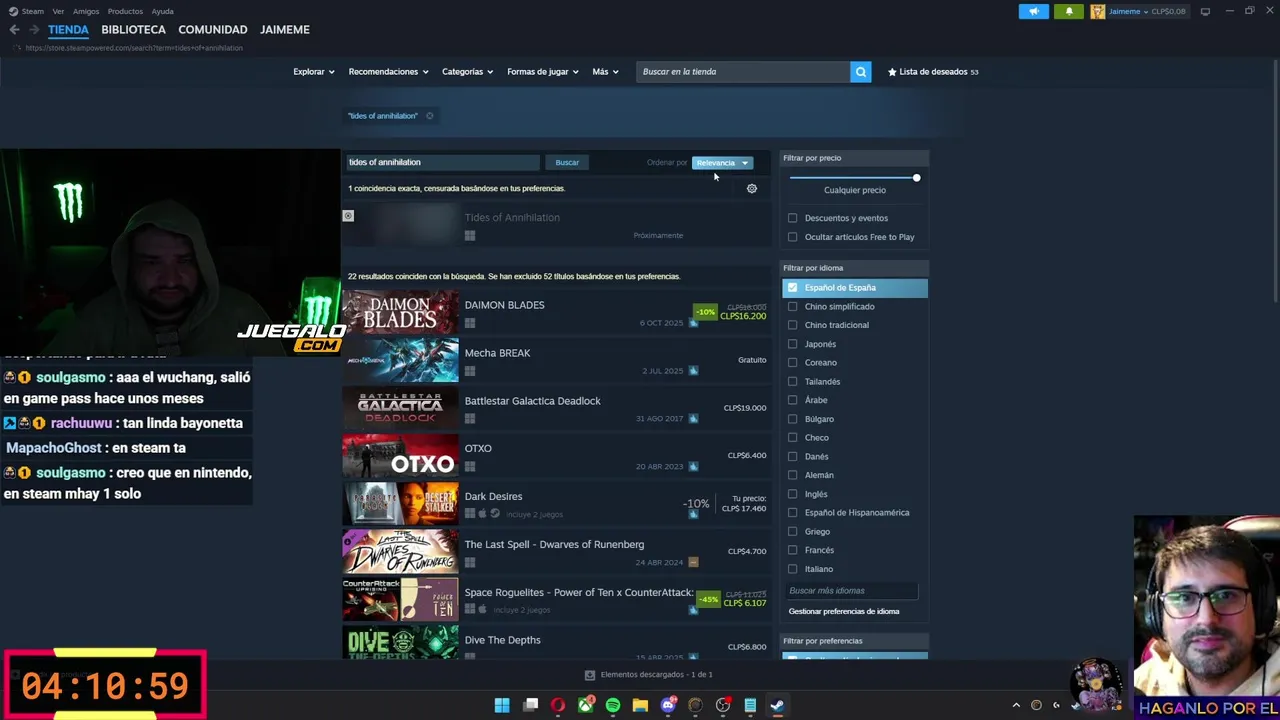
Task: Check Coreano language filter
Action: (x=793, y=363)
